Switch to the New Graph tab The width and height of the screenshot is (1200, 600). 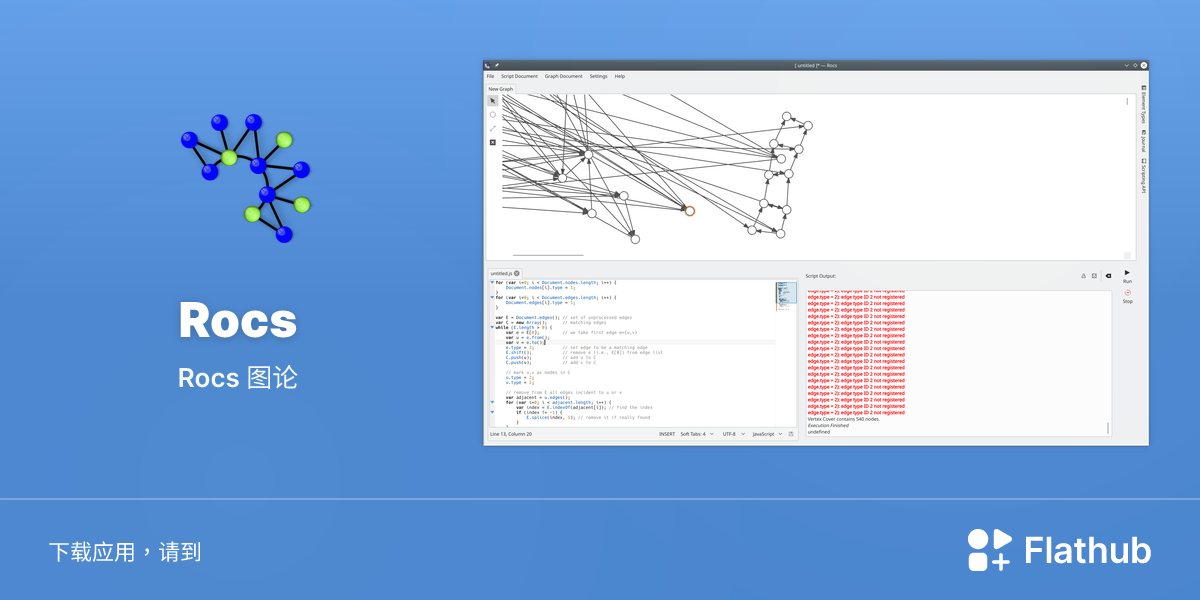(500, 89)
